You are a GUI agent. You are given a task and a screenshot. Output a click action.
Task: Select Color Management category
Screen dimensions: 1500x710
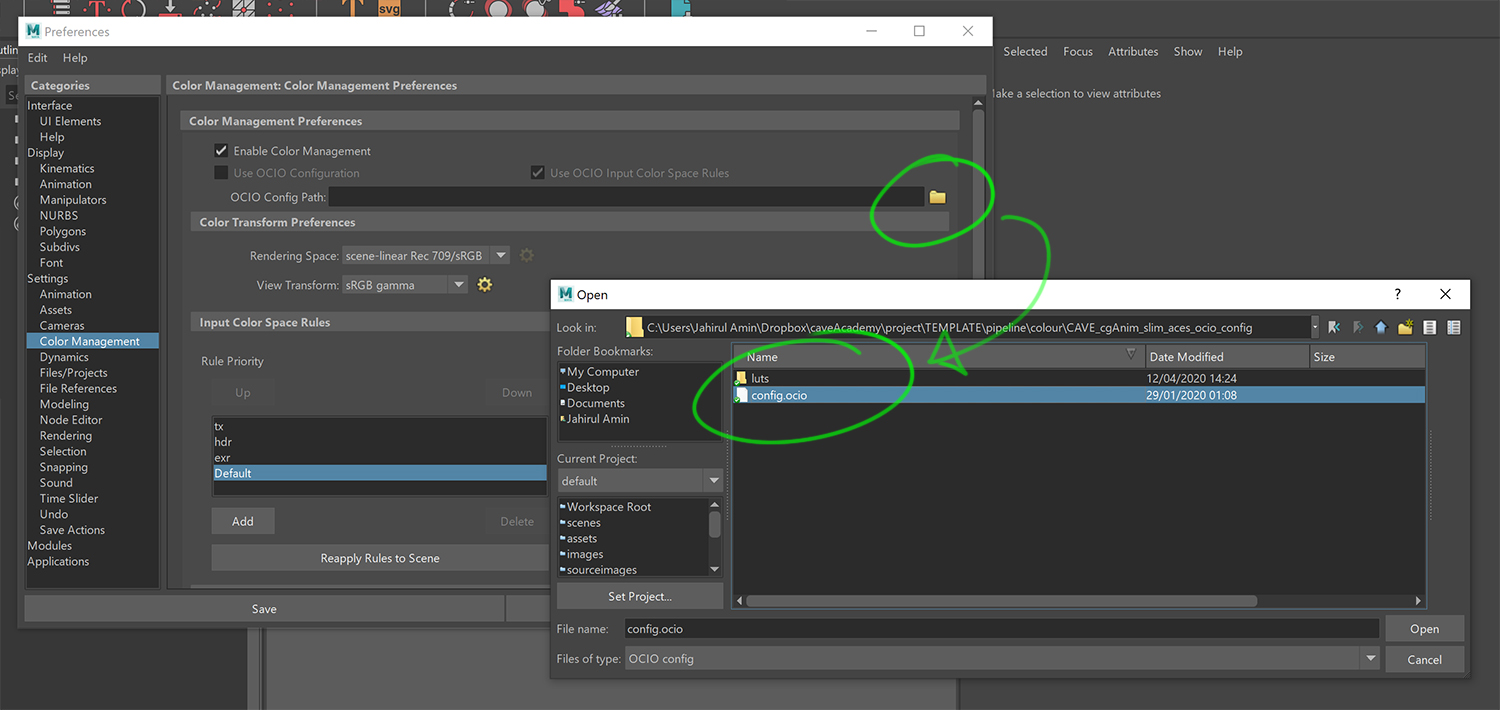pos(90,341)
